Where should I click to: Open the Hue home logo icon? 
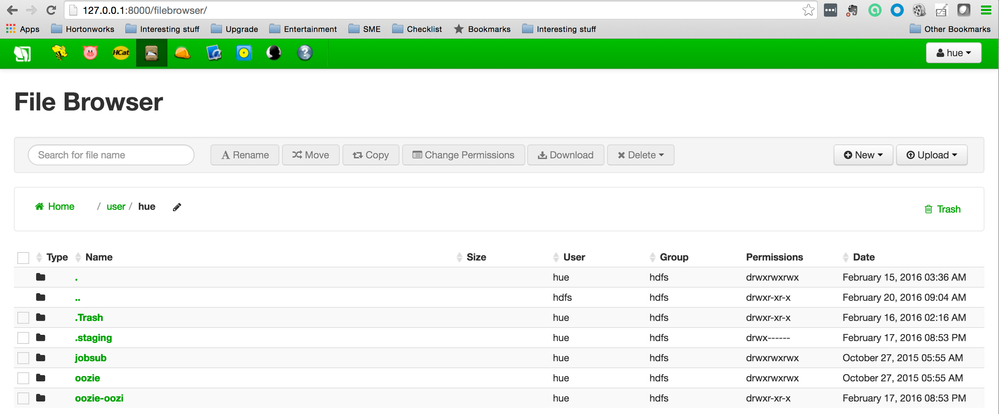click(22, 53)
